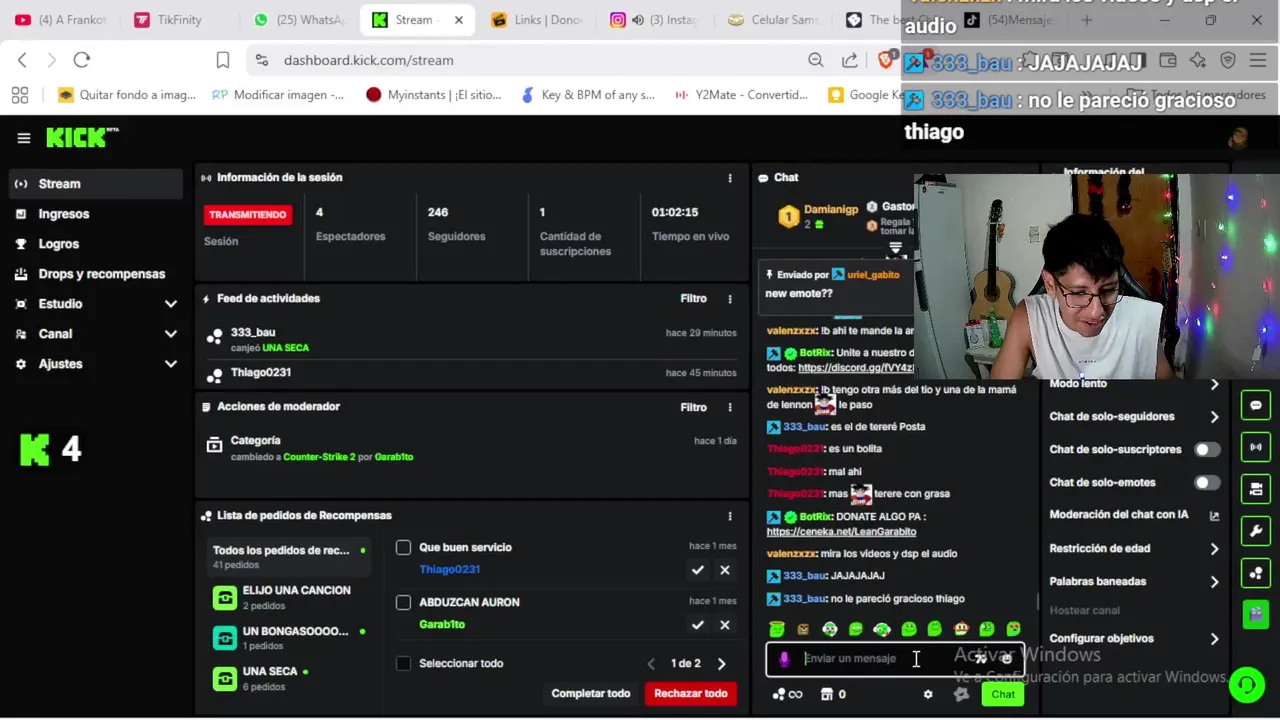1280x720 pixels.
Task: Select UNA SECA reward filter
Action: click(287, 679)
